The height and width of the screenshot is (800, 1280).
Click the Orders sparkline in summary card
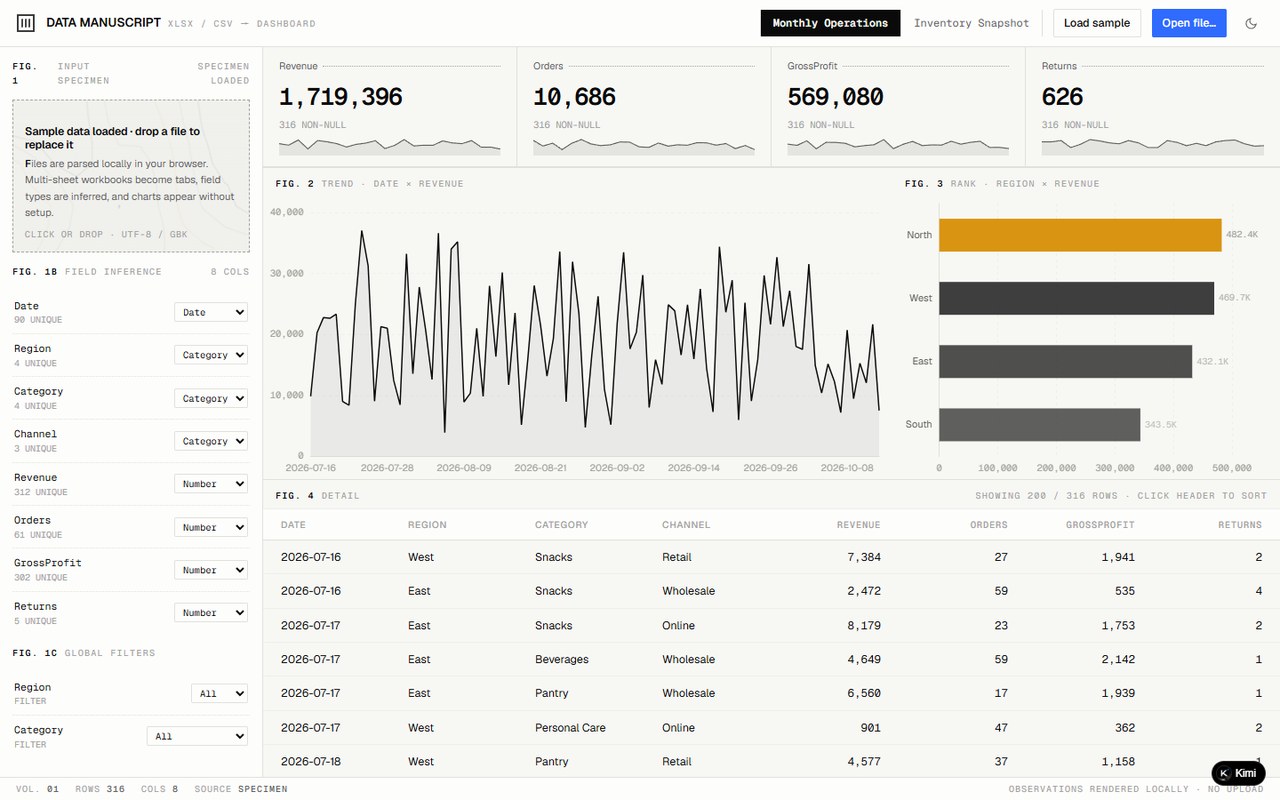tap(643, 146)
